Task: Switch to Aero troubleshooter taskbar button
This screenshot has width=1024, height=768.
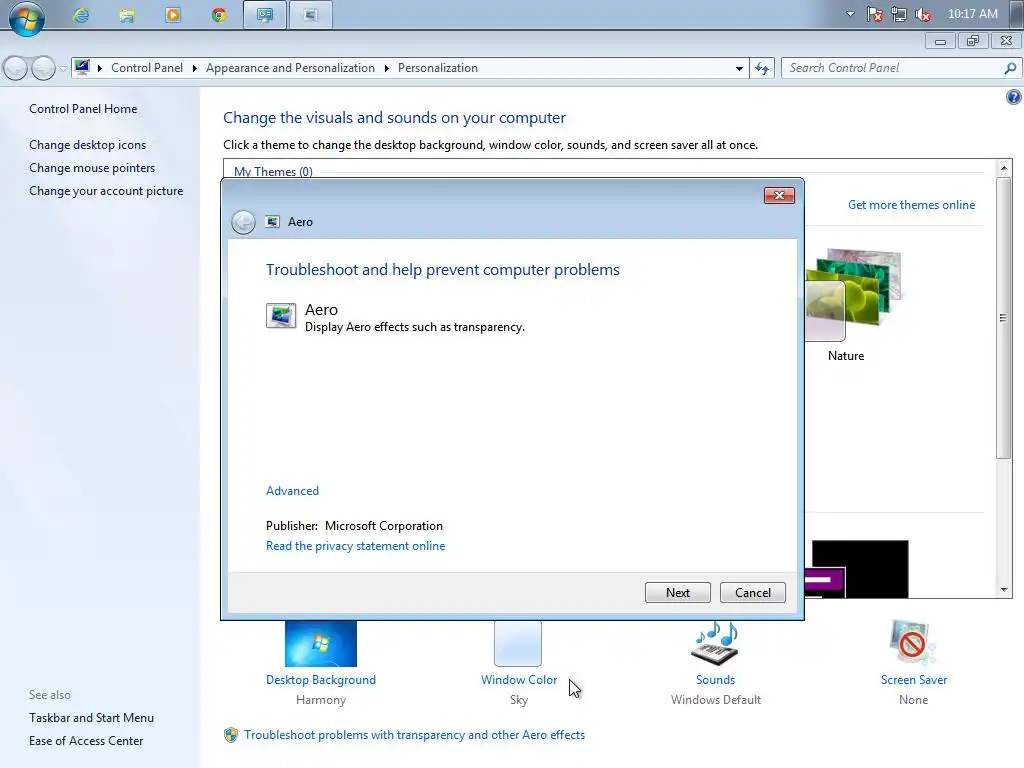Action: [x=310, y=15]
